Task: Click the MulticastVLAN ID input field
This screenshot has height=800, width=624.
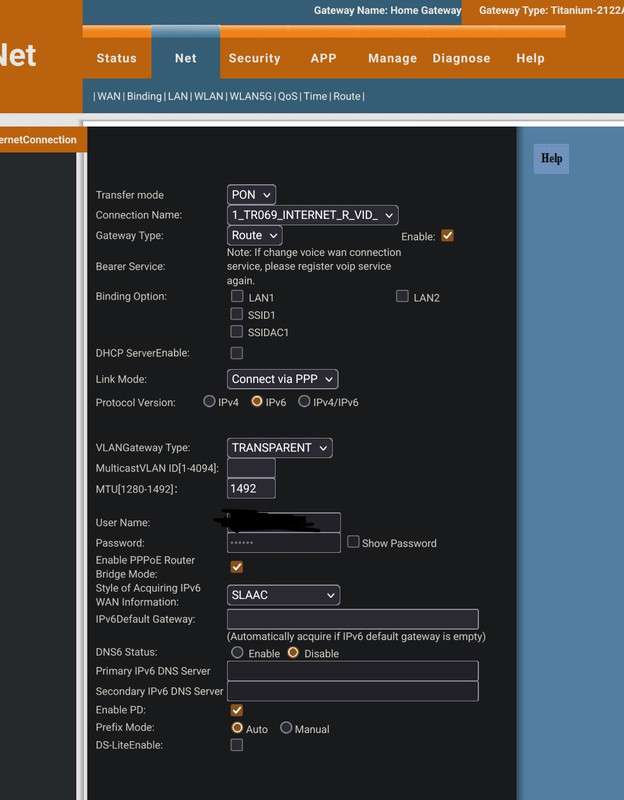Action: (251, 468)
